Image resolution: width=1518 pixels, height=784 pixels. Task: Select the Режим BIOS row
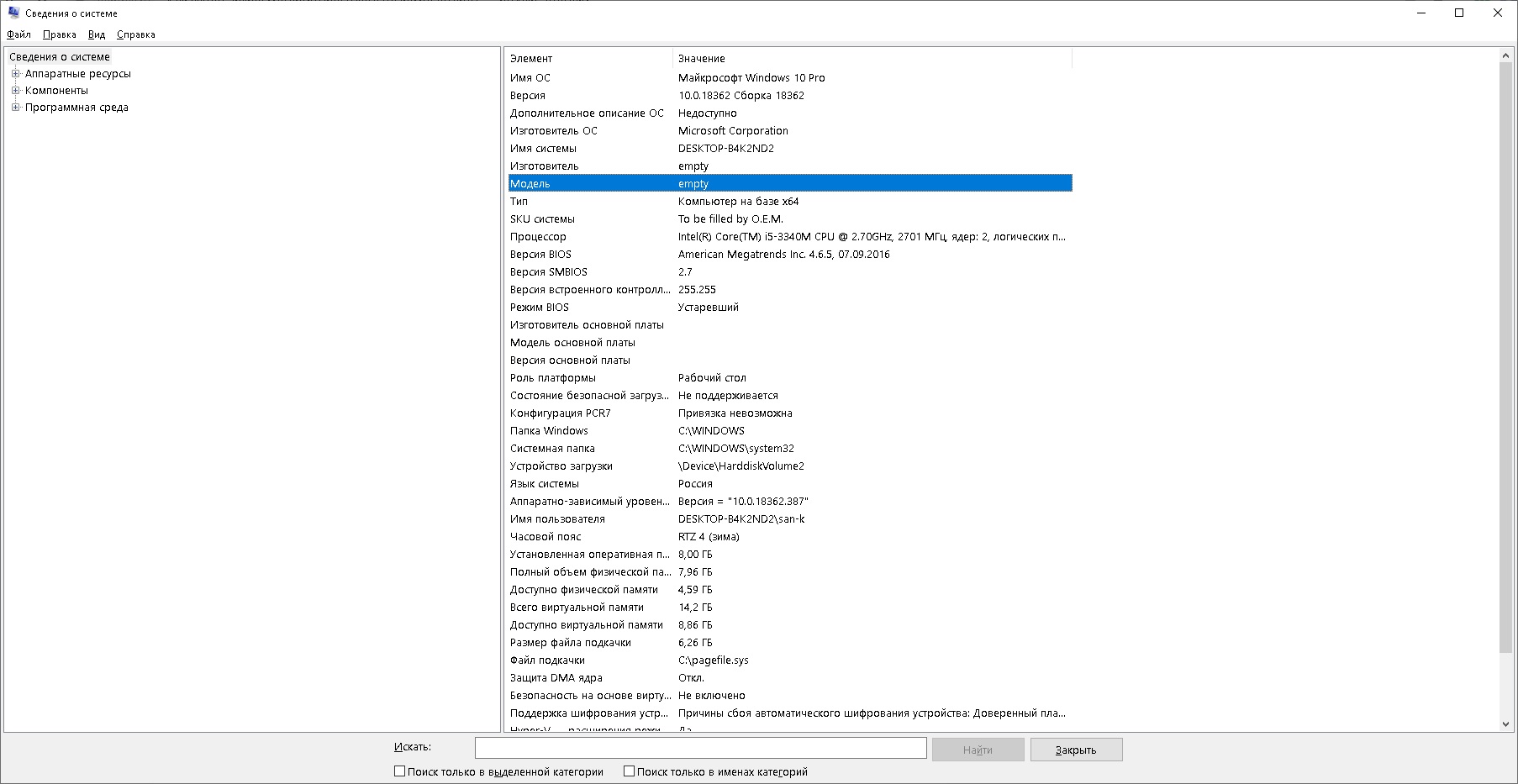pyautogui.click(x=790, y=307)
